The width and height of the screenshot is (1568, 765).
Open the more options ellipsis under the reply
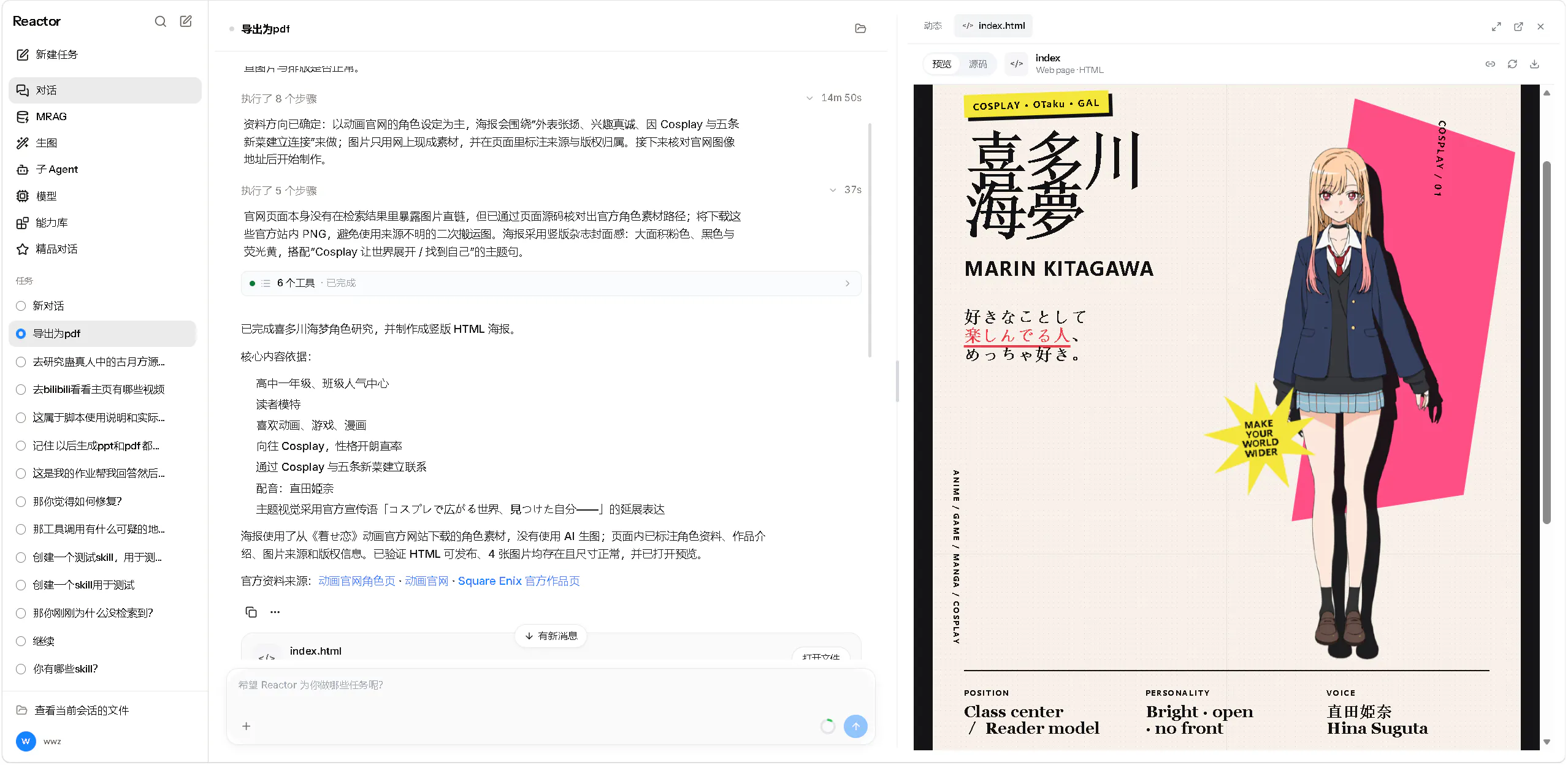(275, 612)
